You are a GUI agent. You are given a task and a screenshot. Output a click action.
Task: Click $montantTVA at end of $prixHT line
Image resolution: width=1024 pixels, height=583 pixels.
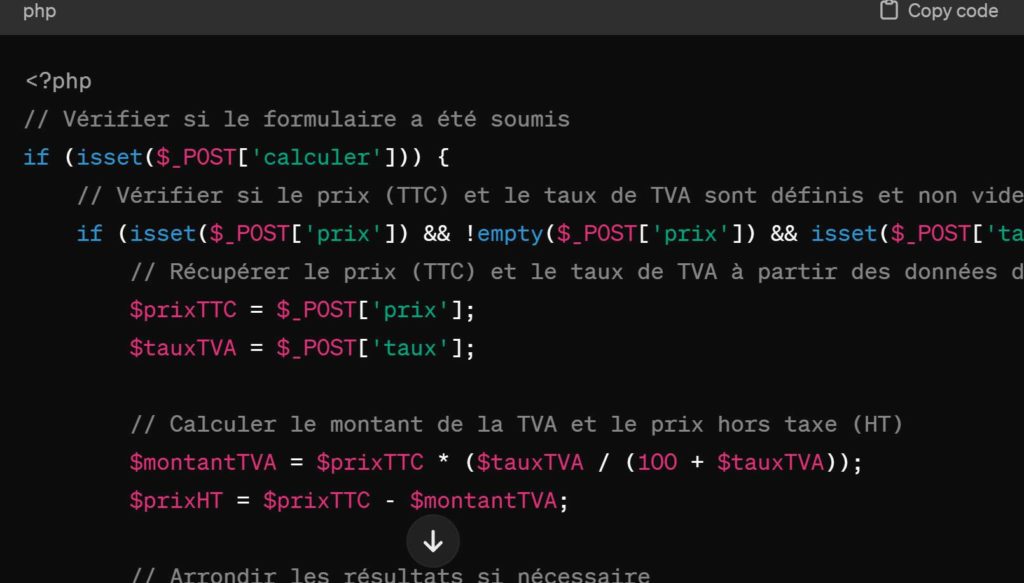(483, 501)
